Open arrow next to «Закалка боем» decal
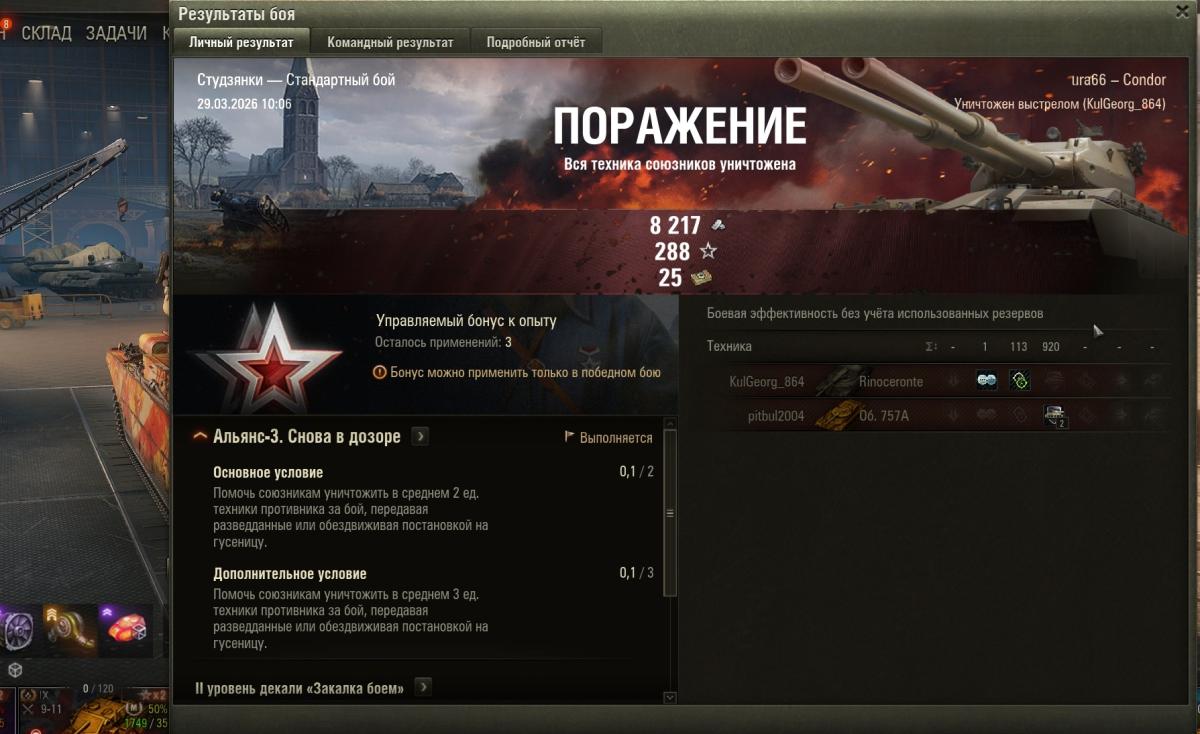The image size is (1200, 734). point(423,687)
